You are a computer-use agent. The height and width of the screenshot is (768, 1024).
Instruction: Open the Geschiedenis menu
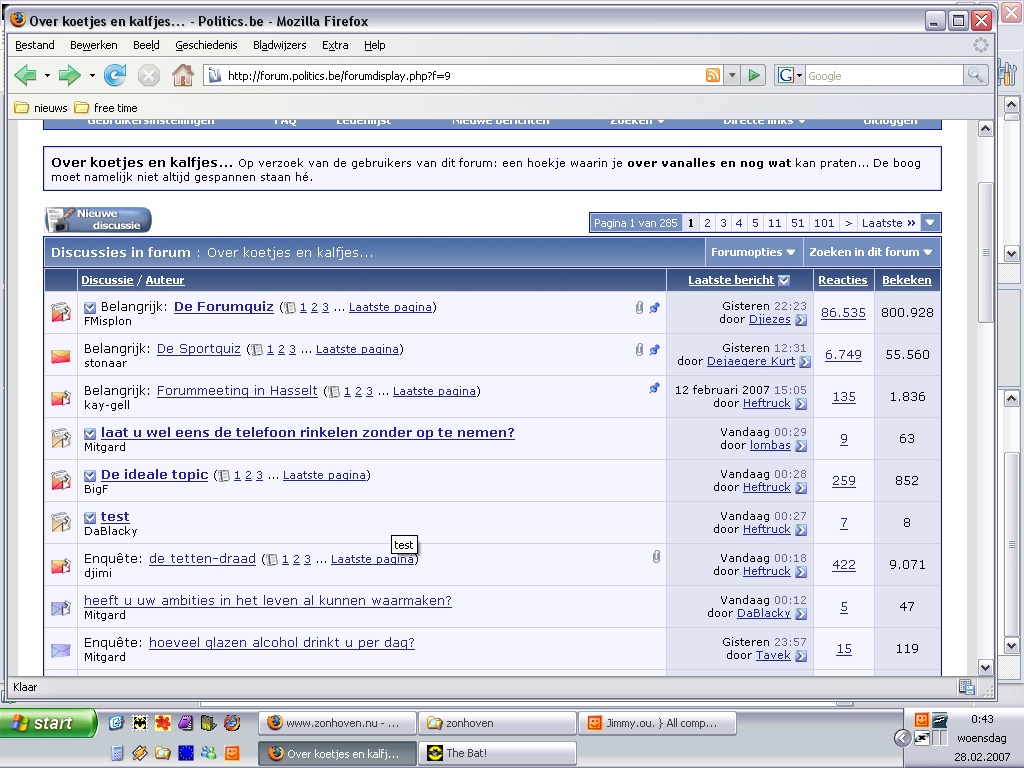pyautogui.click(x=206, y=45)
